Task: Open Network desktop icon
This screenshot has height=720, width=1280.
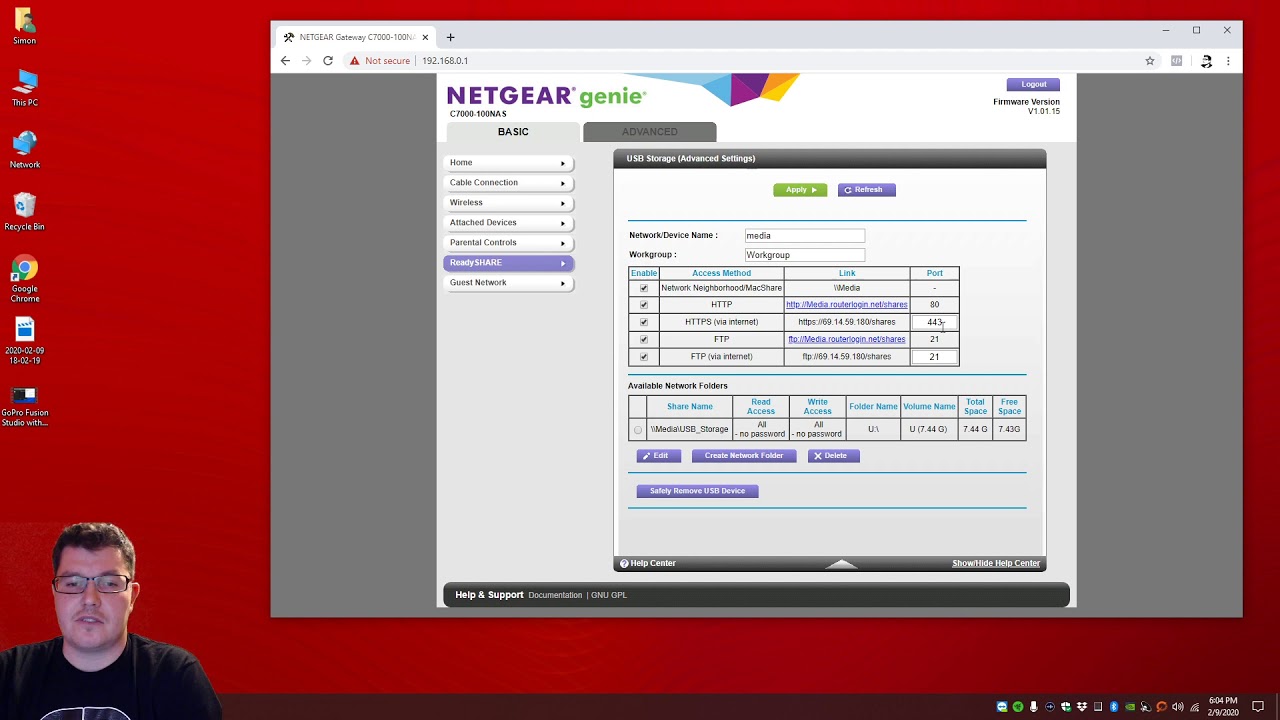Action: [x=25, y=150]
